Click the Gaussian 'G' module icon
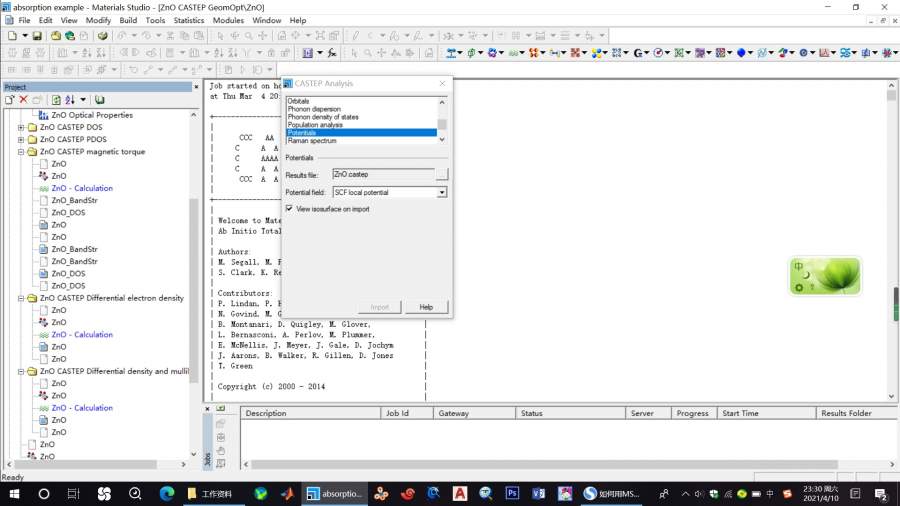This screenshot has height=506, width=900. (639, 53)
